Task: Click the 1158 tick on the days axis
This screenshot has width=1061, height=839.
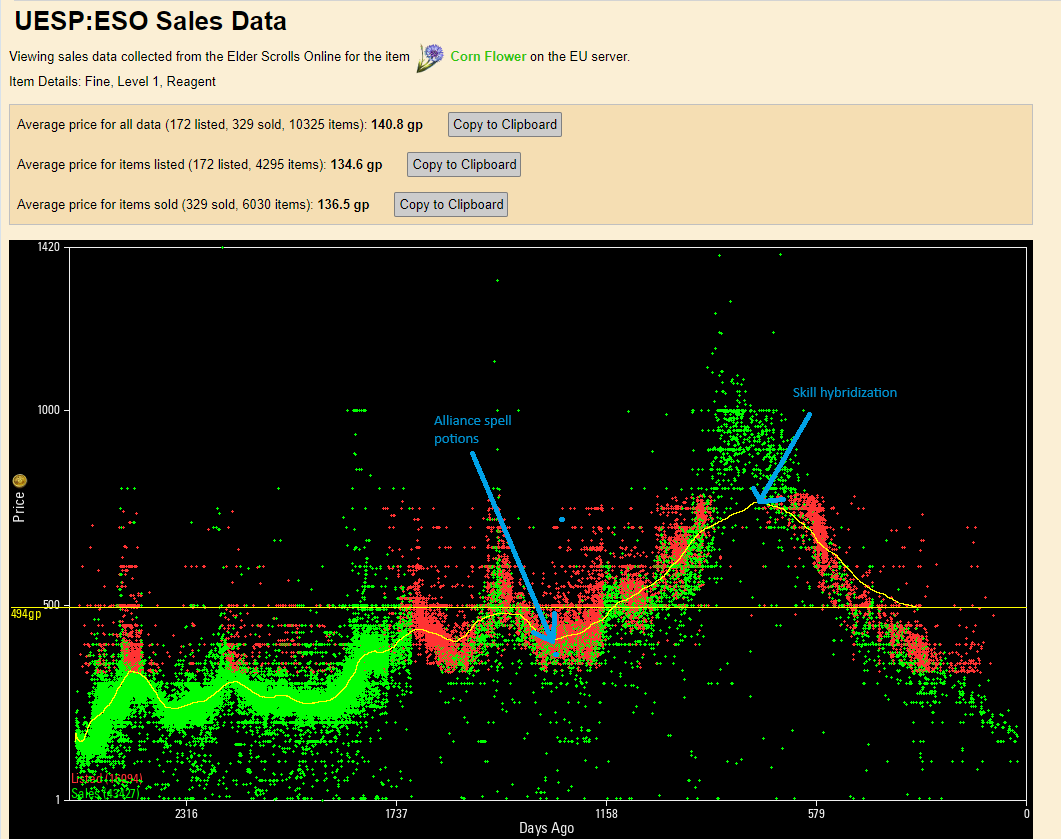Action: click(x=606, y=813)
